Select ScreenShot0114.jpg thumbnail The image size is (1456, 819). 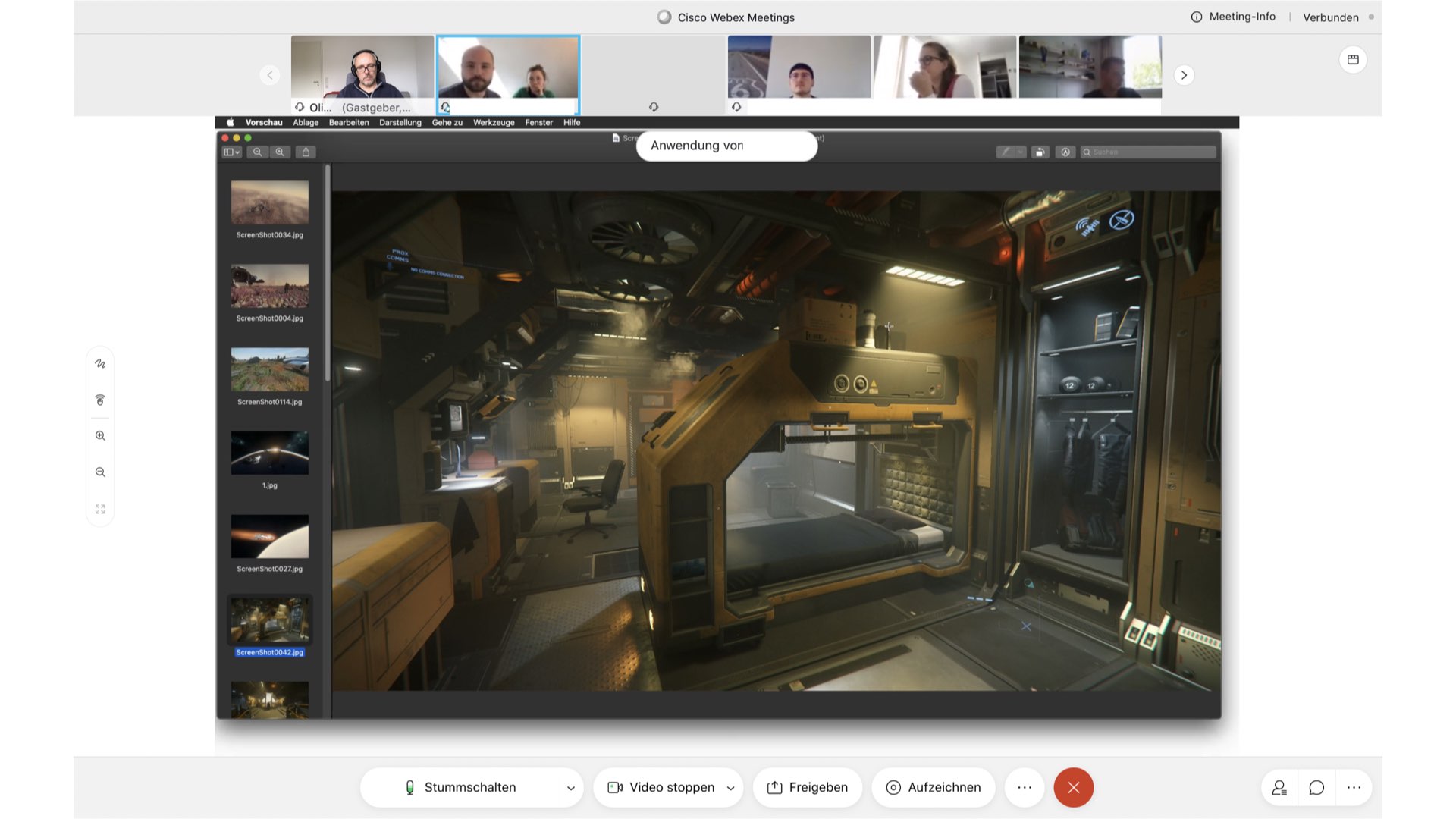(x=270, y=369)
